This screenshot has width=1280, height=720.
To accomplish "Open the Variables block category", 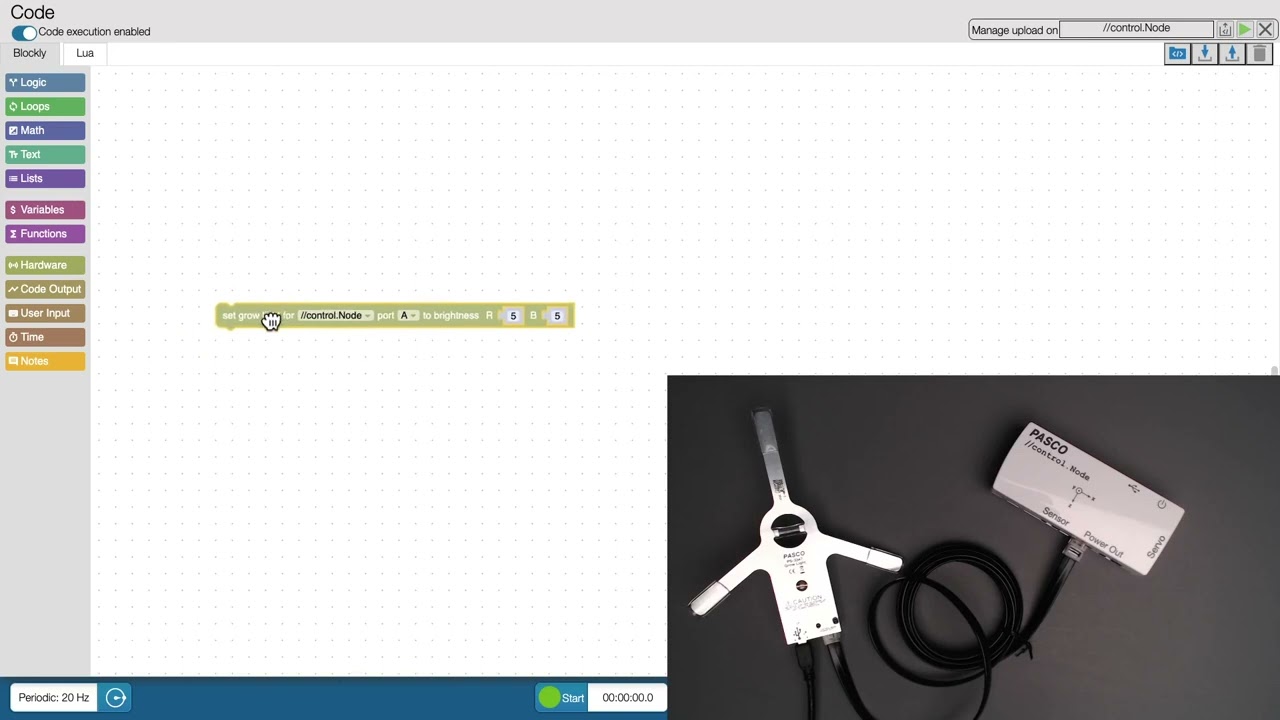I will pos(45,210).
